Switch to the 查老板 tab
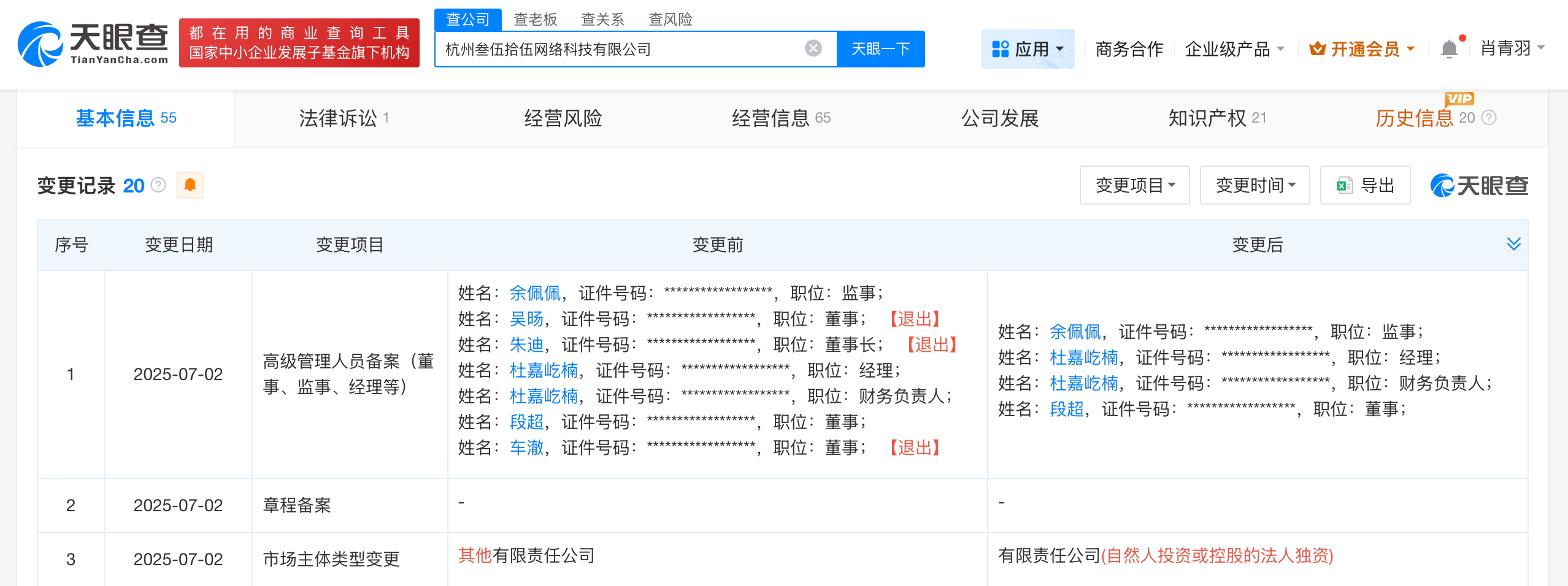 536,19
